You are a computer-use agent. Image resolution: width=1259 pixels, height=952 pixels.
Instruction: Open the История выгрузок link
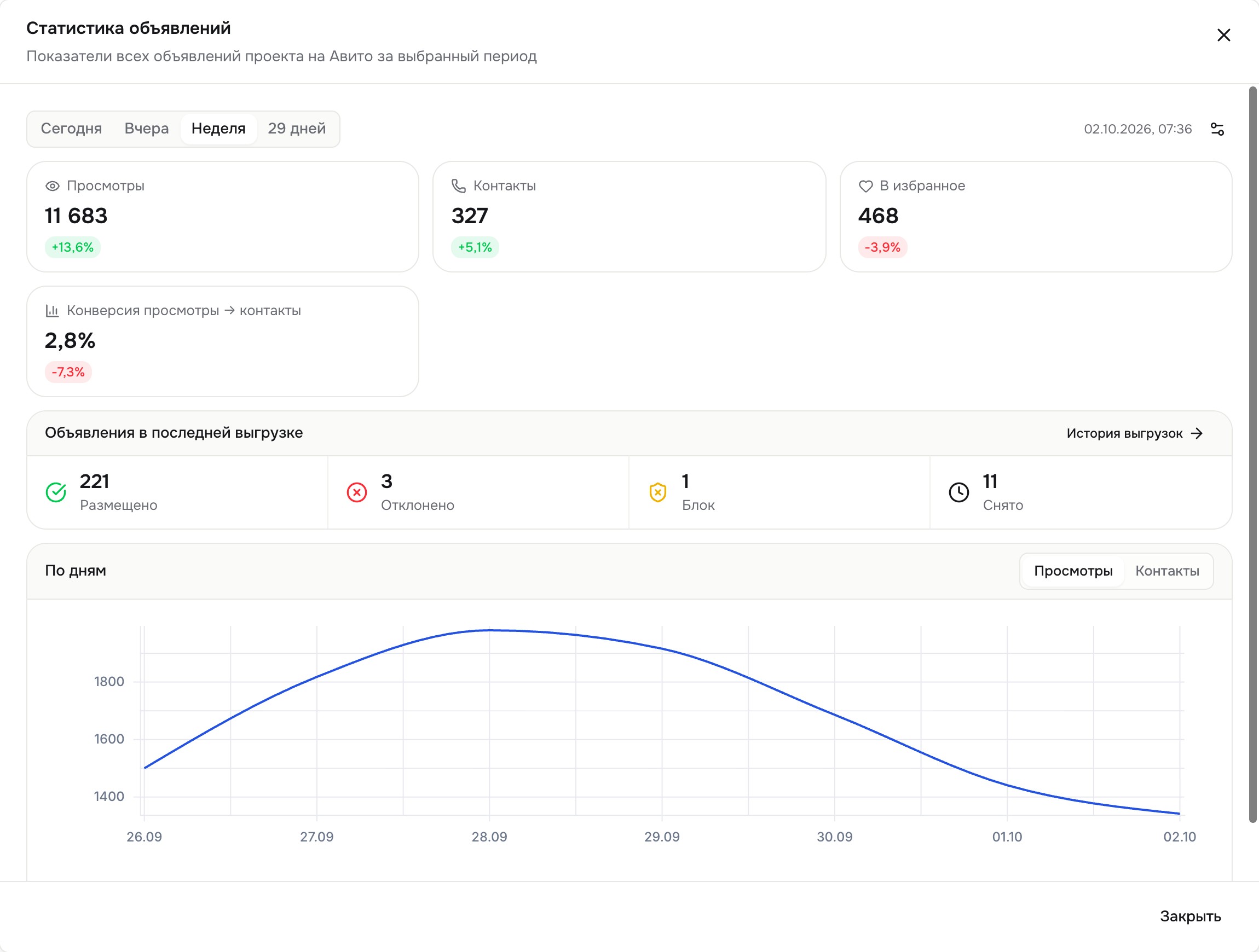pos(1134,434)
